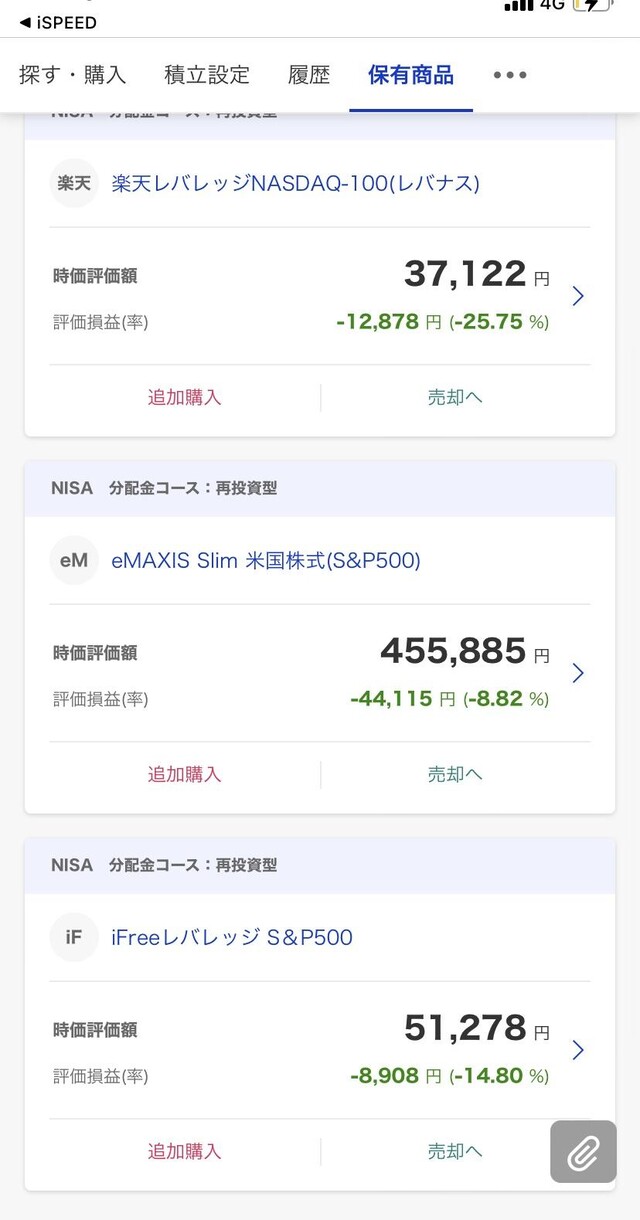The height and width of the screenshot is (1220, 640).
Task: Open more tabs with the three dots
Action: click(510, 75)
